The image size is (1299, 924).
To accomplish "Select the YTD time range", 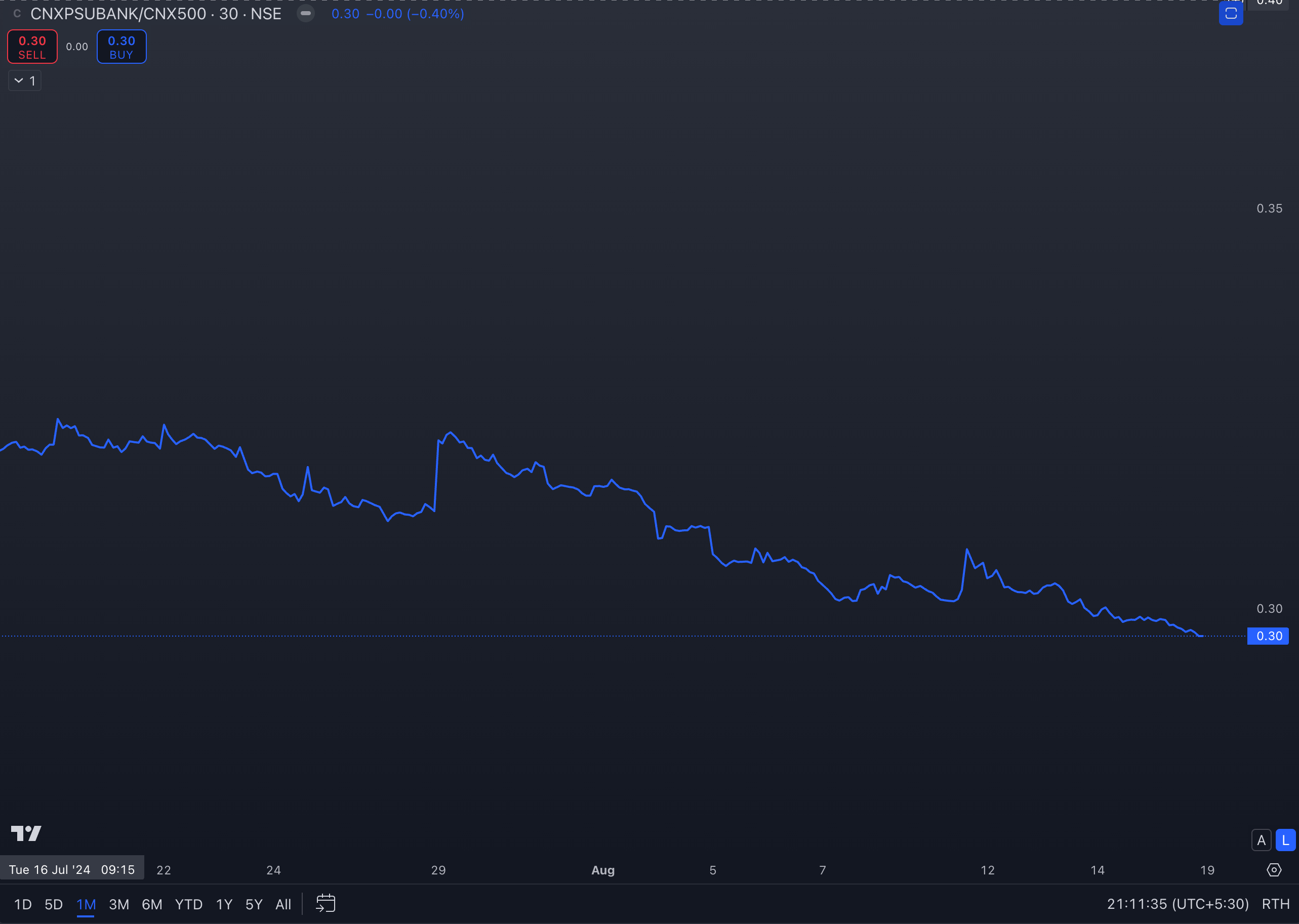I will point(188,904).
